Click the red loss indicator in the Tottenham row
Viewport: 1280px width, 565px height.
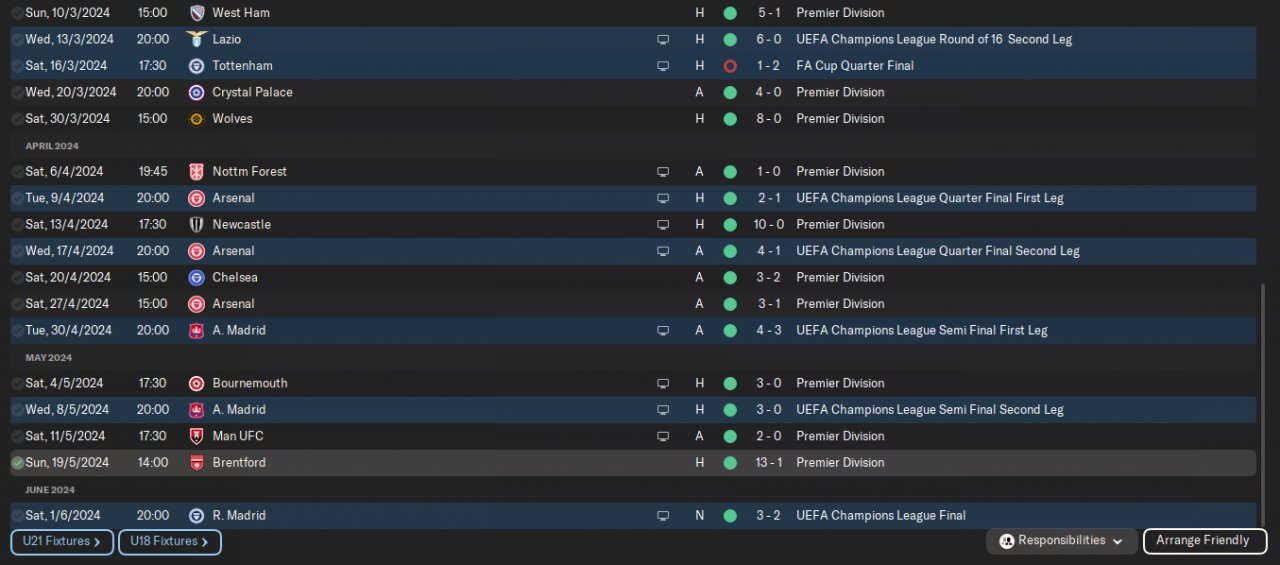point(730,66)
